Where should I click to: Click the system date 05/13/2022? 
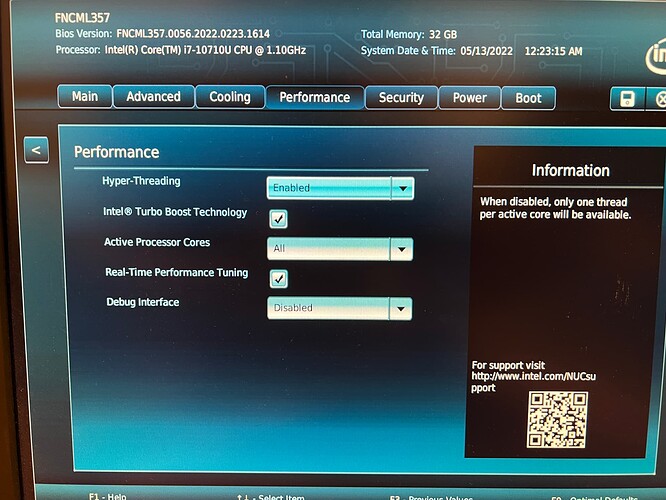(x=486, y=51)
